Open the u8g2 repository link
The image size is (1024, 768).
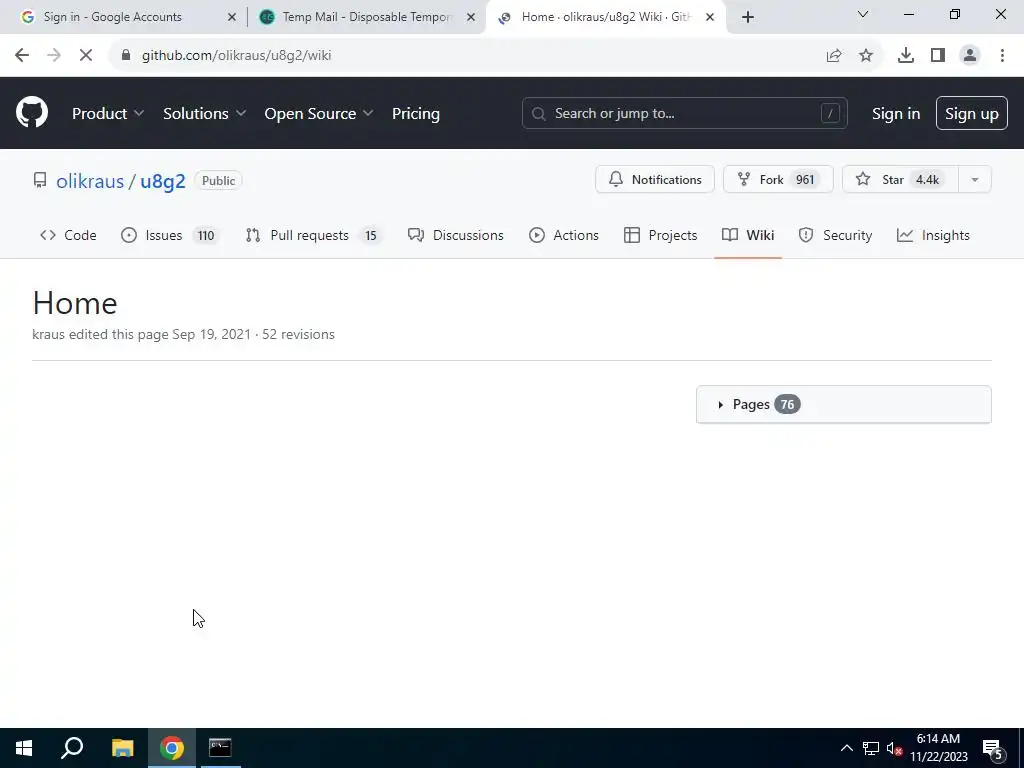point(163,181)
